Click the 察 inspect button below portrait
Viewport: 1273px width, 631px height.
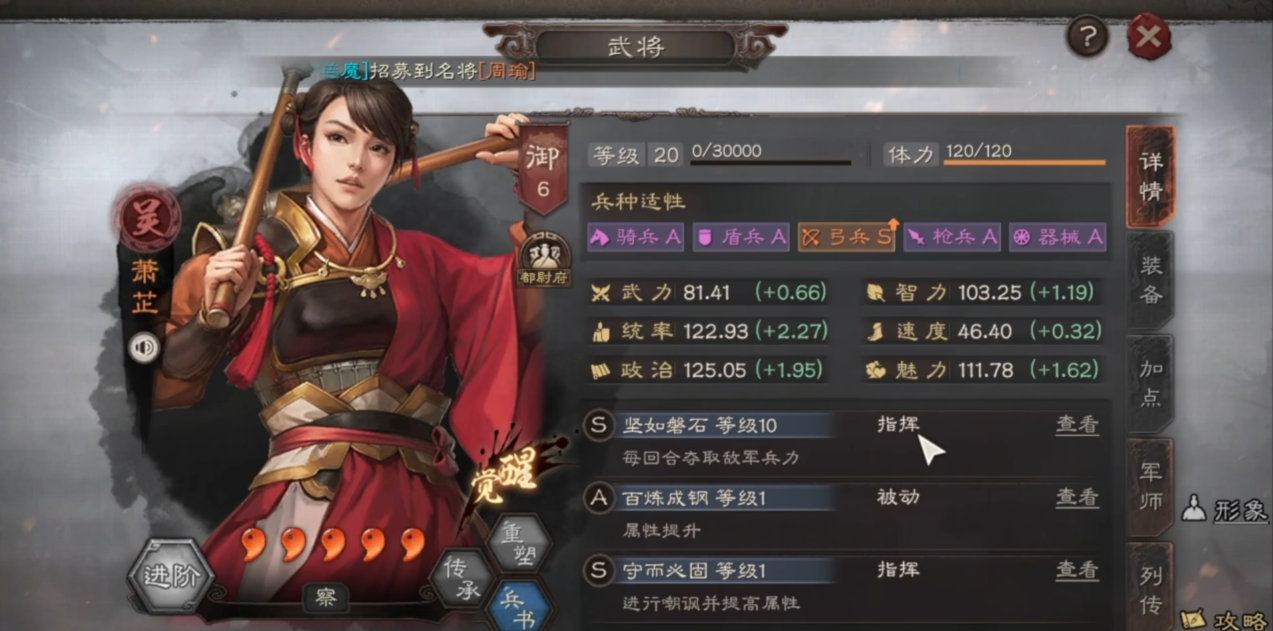point(326,598)
